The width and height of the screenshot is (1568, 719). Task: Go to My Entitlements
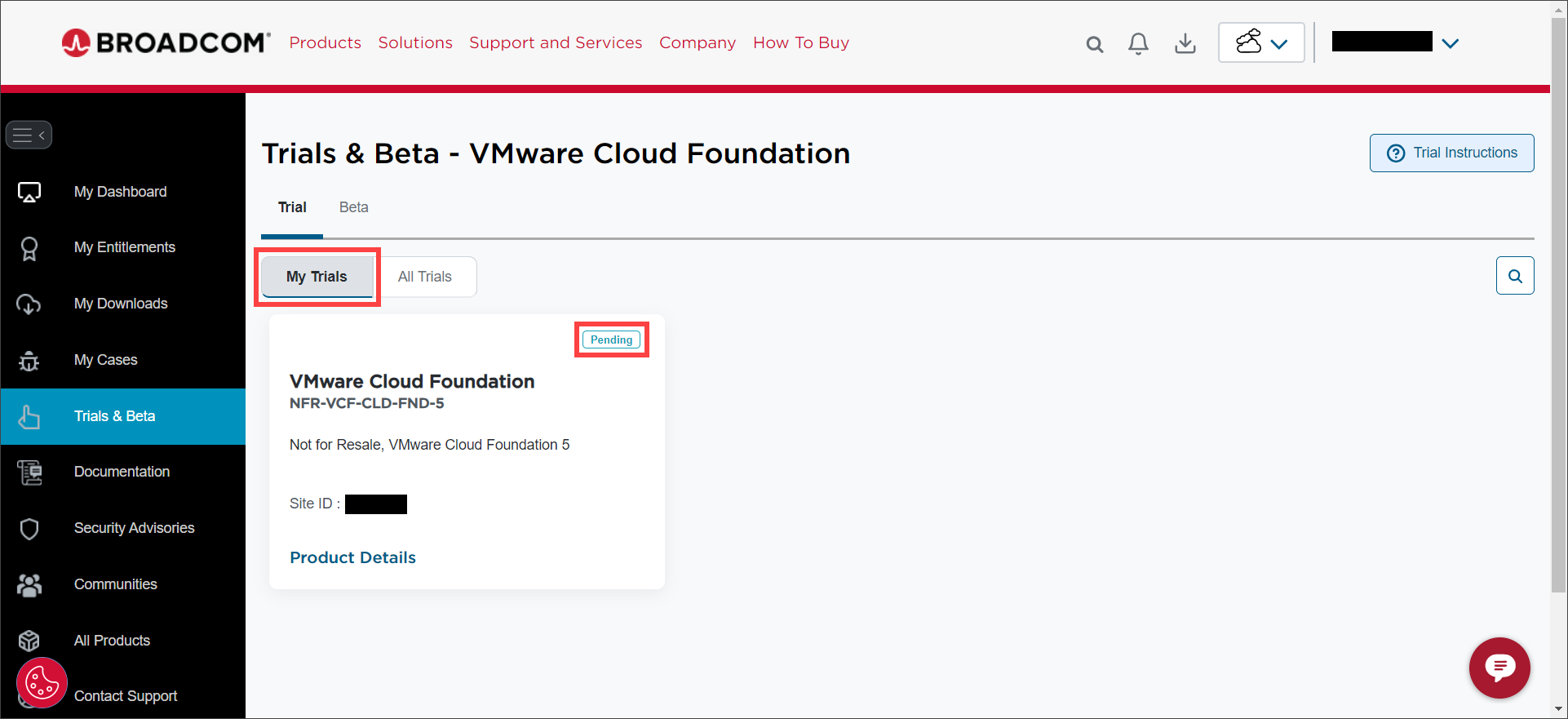[124, 247]
